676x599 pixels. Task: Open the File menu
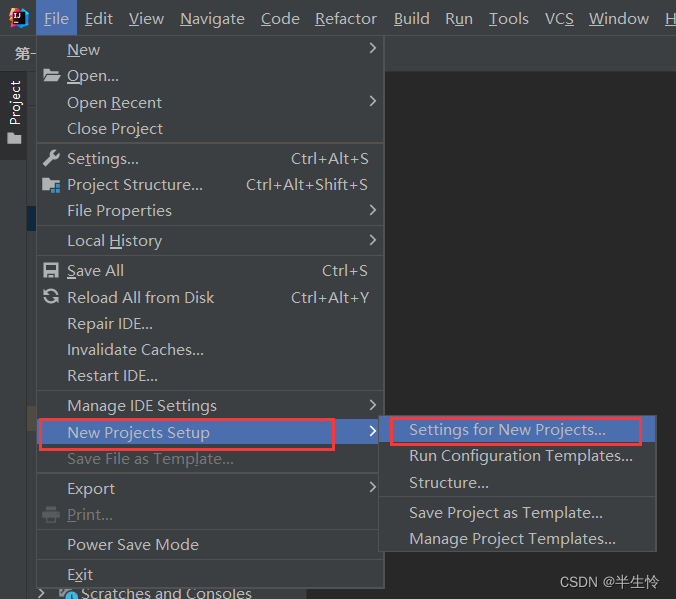click(x=56, y=18)
